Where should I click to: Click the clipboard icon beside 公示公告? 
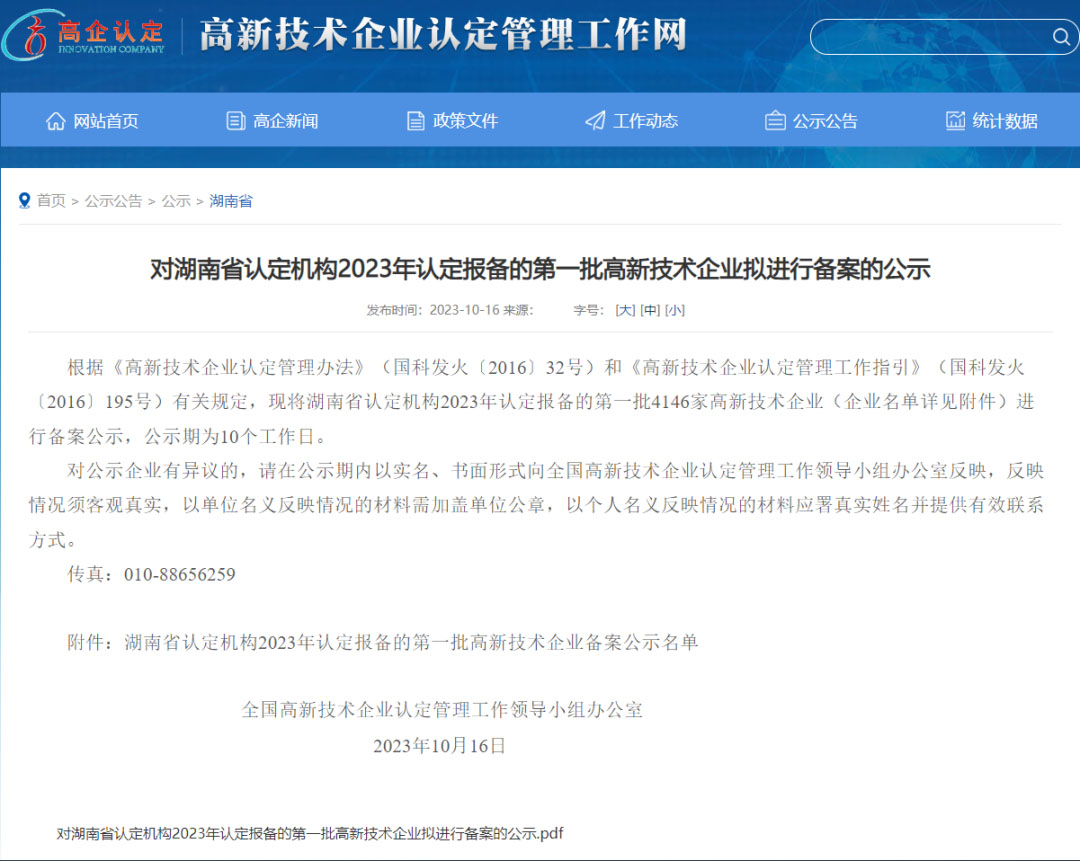click(774, 120)
